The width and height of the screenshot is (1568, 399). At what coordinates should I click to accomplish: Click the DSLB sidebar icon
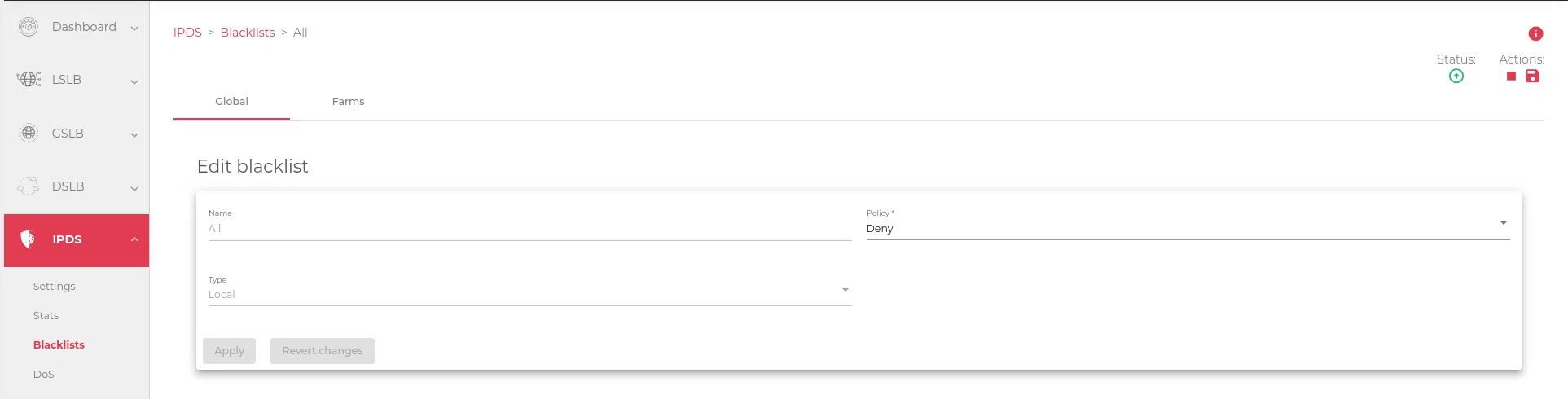pos(29,186)
